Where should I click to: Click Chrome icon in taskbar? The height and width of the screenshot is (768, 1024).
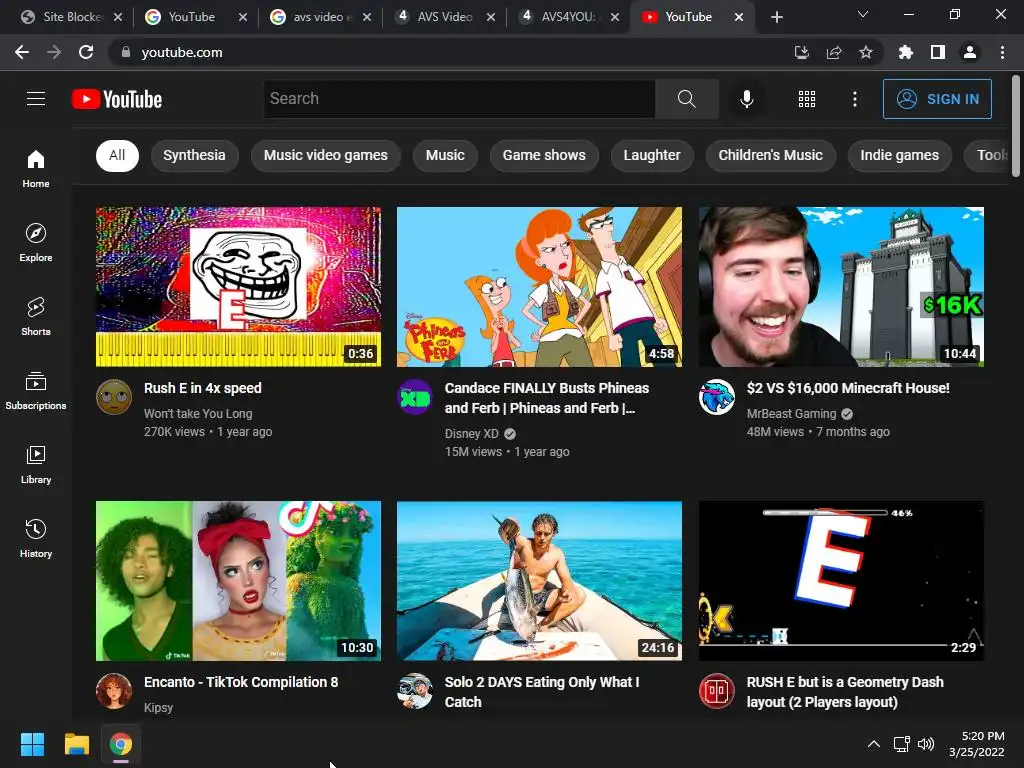point(120,744)
